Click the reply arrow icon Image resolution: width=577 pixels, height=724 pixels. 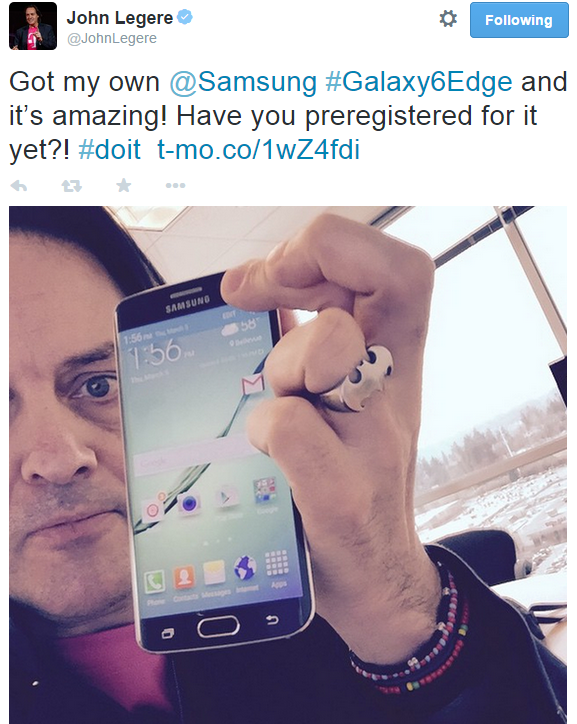click(x=19, y=186)
